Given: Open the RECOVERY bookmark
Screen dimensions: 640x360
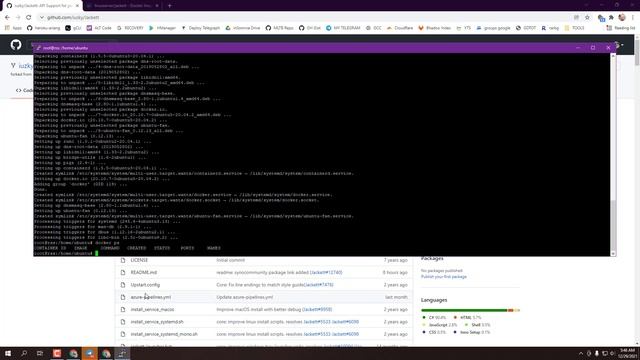Looking at the screenshot, I should (x=130, y=28).
